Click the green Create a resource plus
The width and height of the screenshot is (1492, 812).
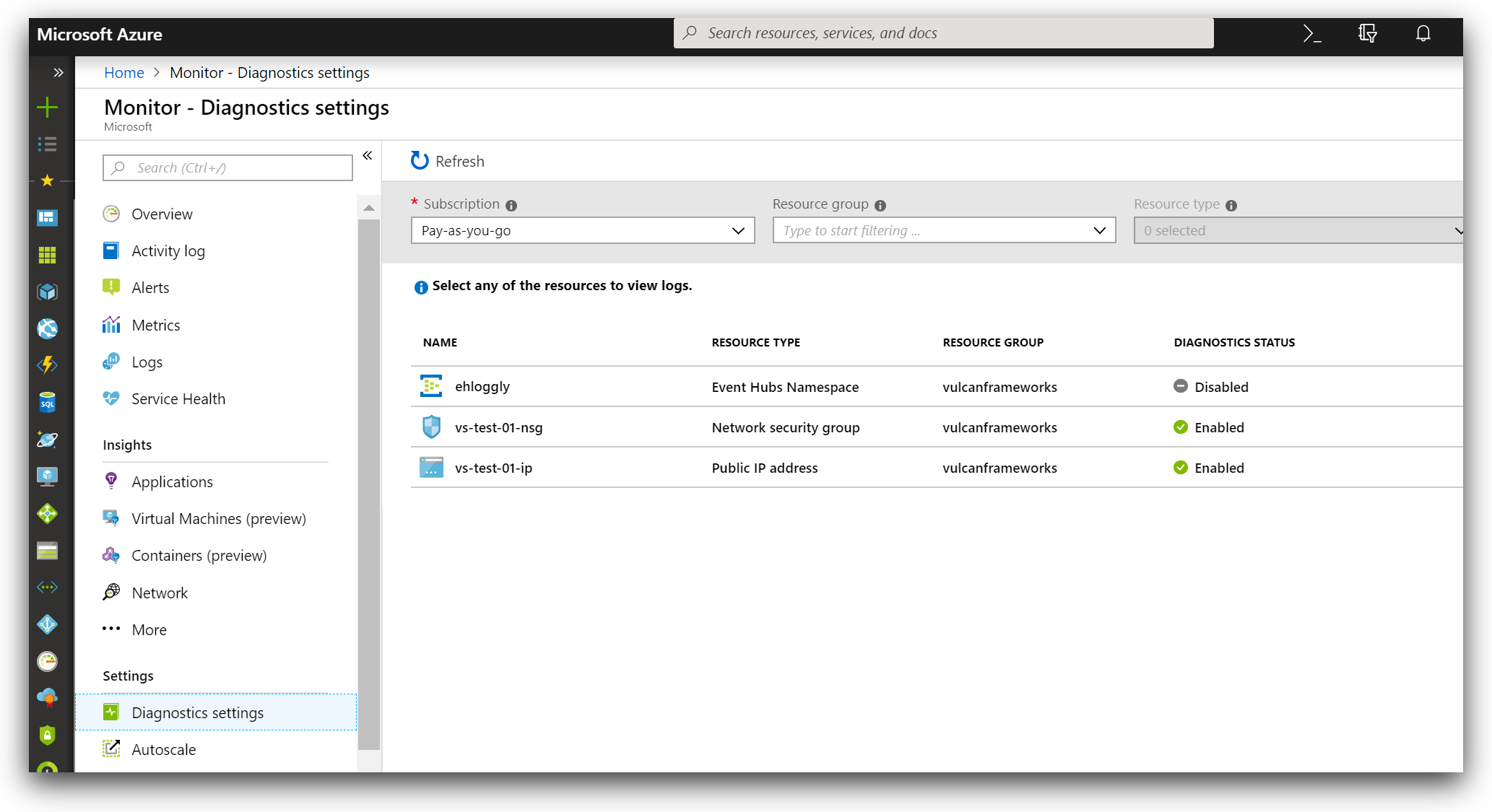coord(47,108)
